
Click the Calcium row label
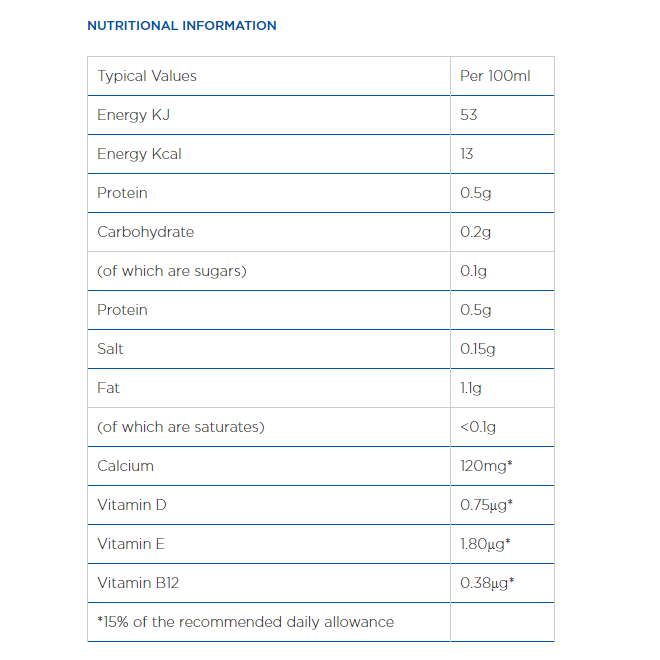click(x=125, y=466)
